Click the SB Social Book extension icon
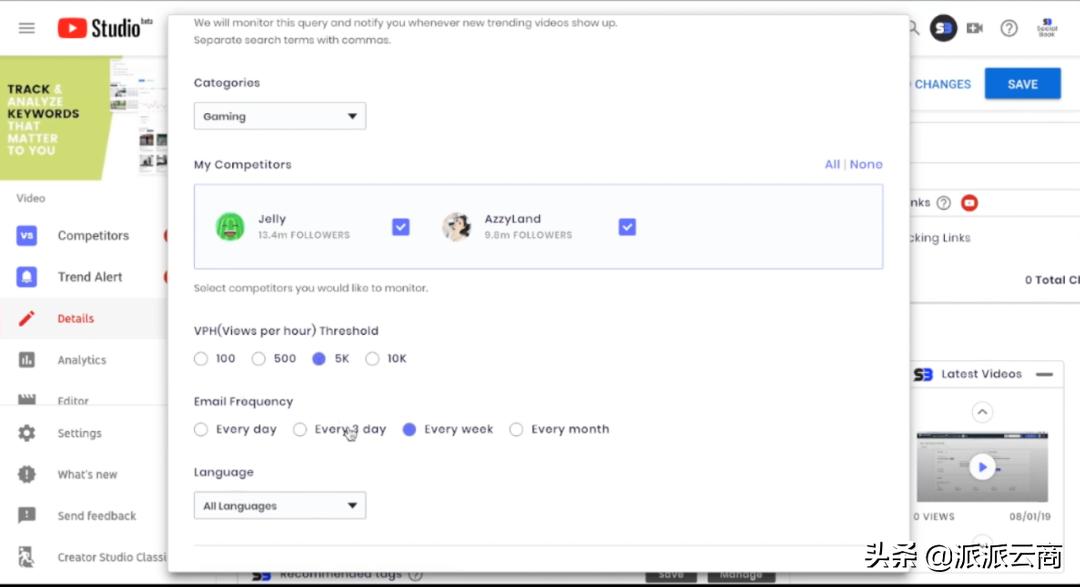This screenshot has height=587, width=1080. point(944,28)
